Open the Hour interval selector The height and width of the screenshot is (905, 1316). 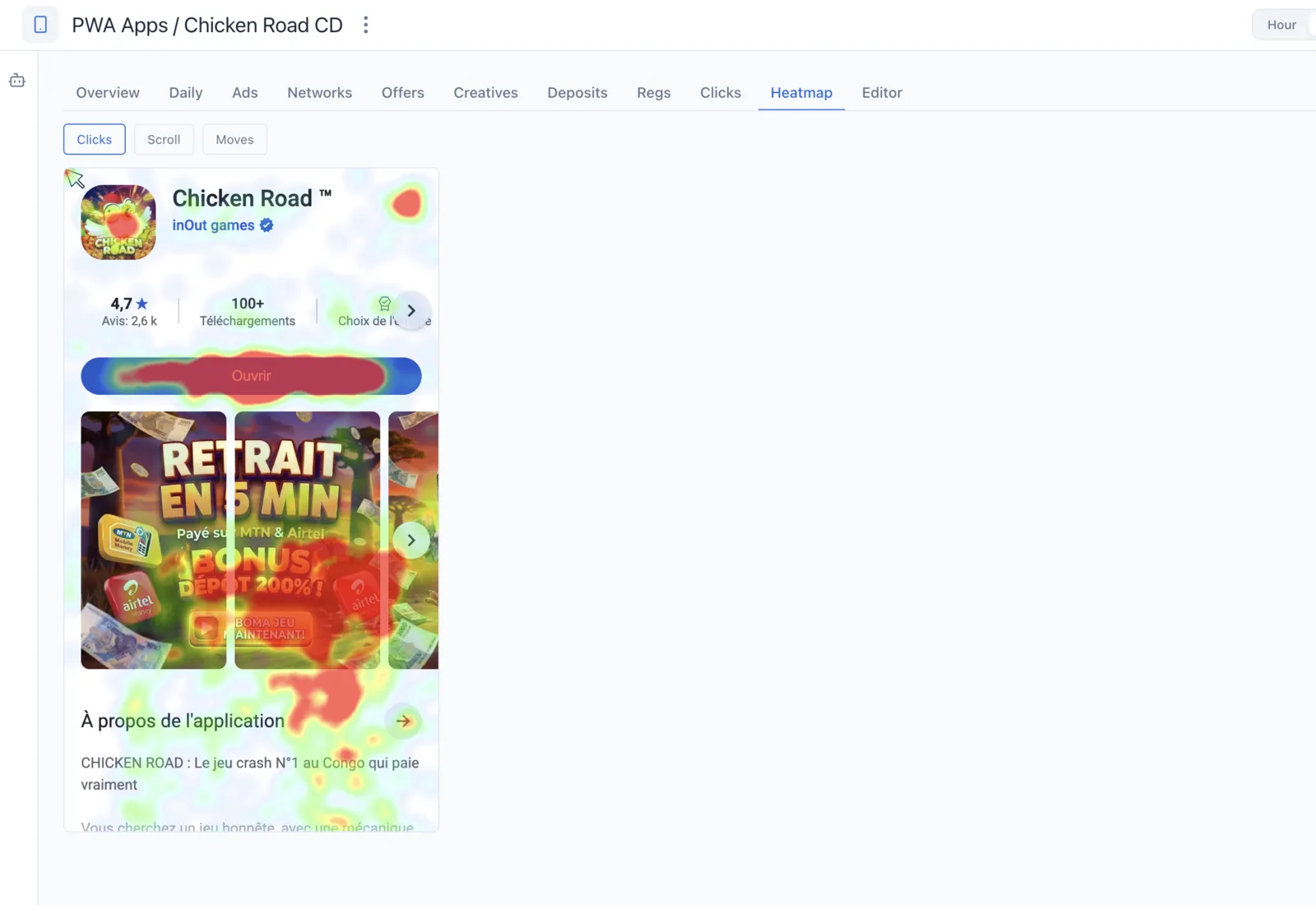[1283, 25]
